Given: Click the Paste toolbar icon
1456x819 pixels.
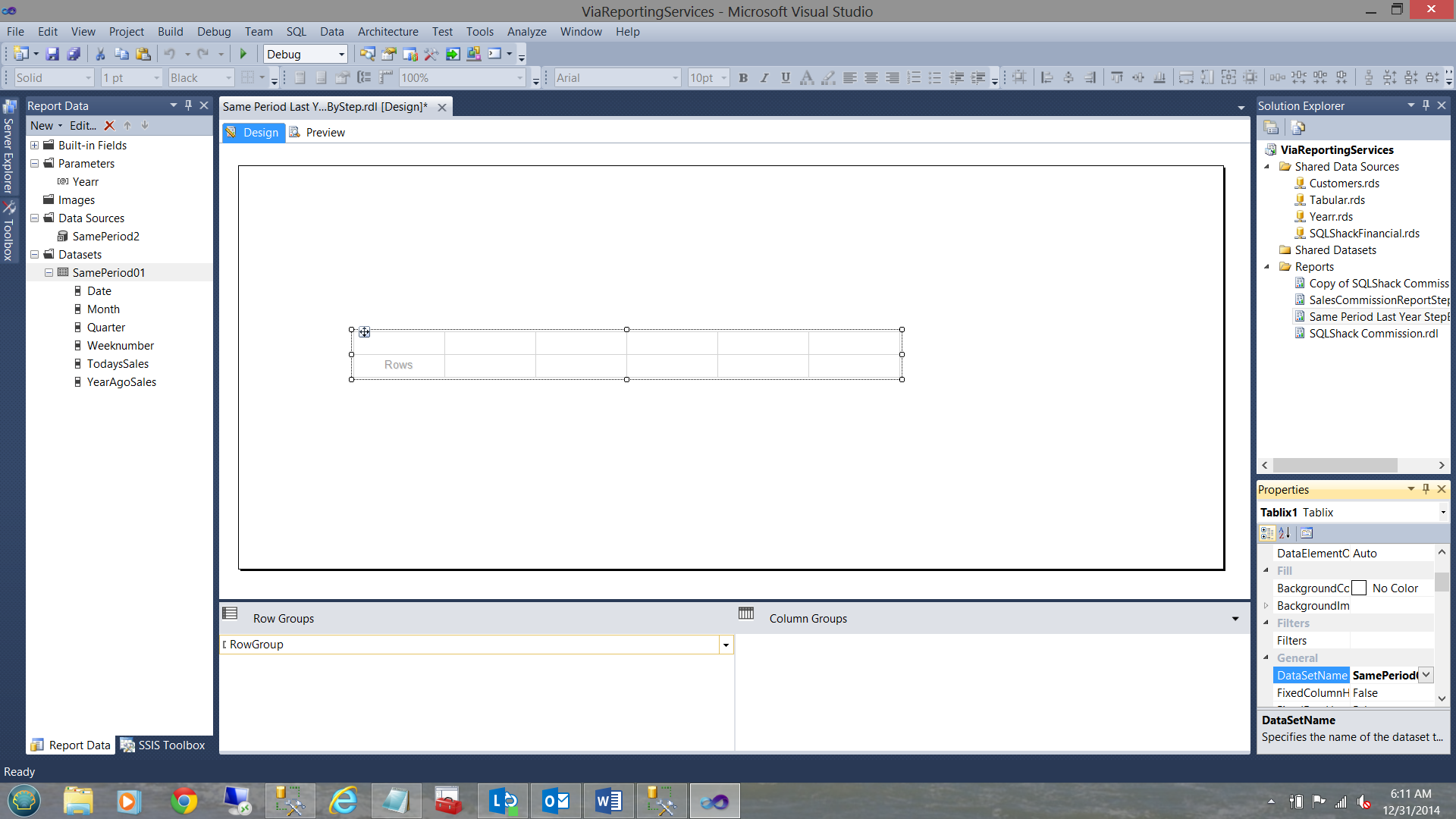Looking at the screenshot, I should [143, 54].
